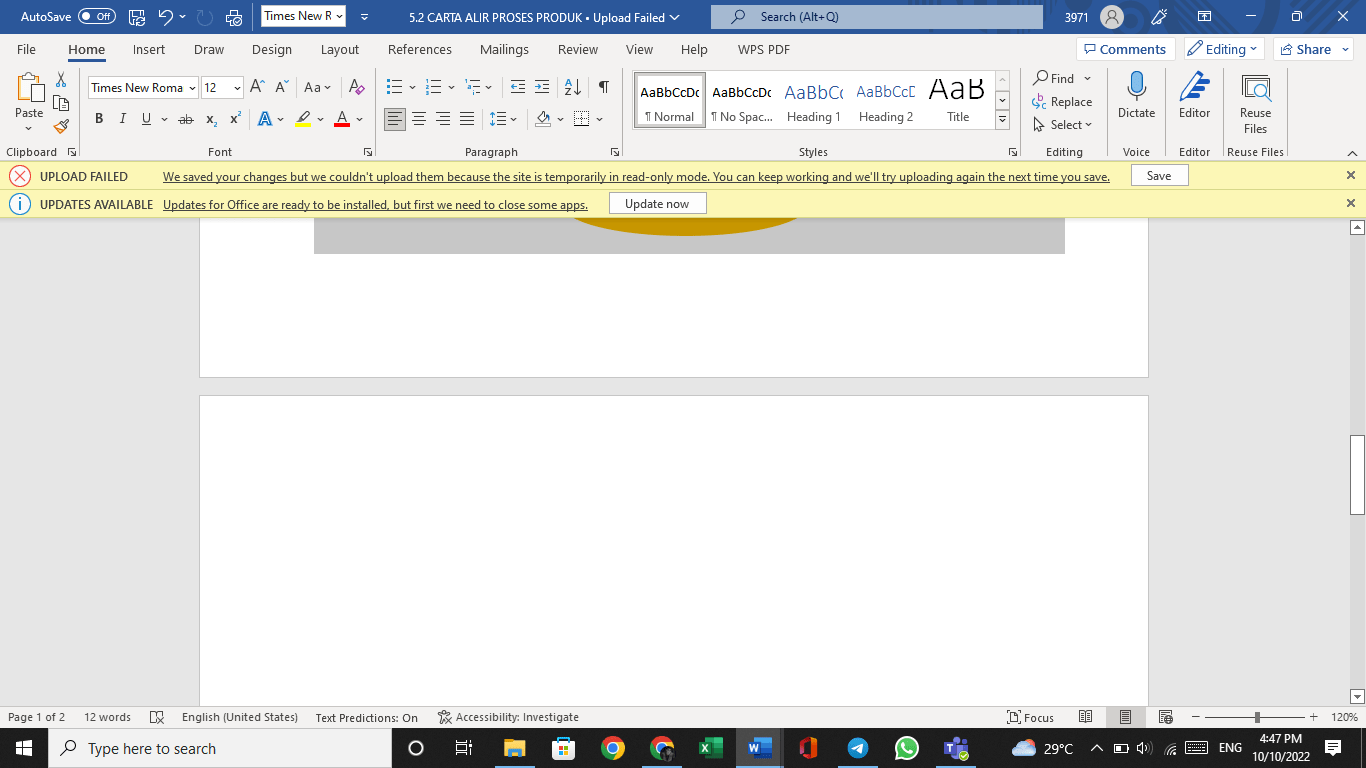Save the document with floppy icon

(x=138, y=17)
